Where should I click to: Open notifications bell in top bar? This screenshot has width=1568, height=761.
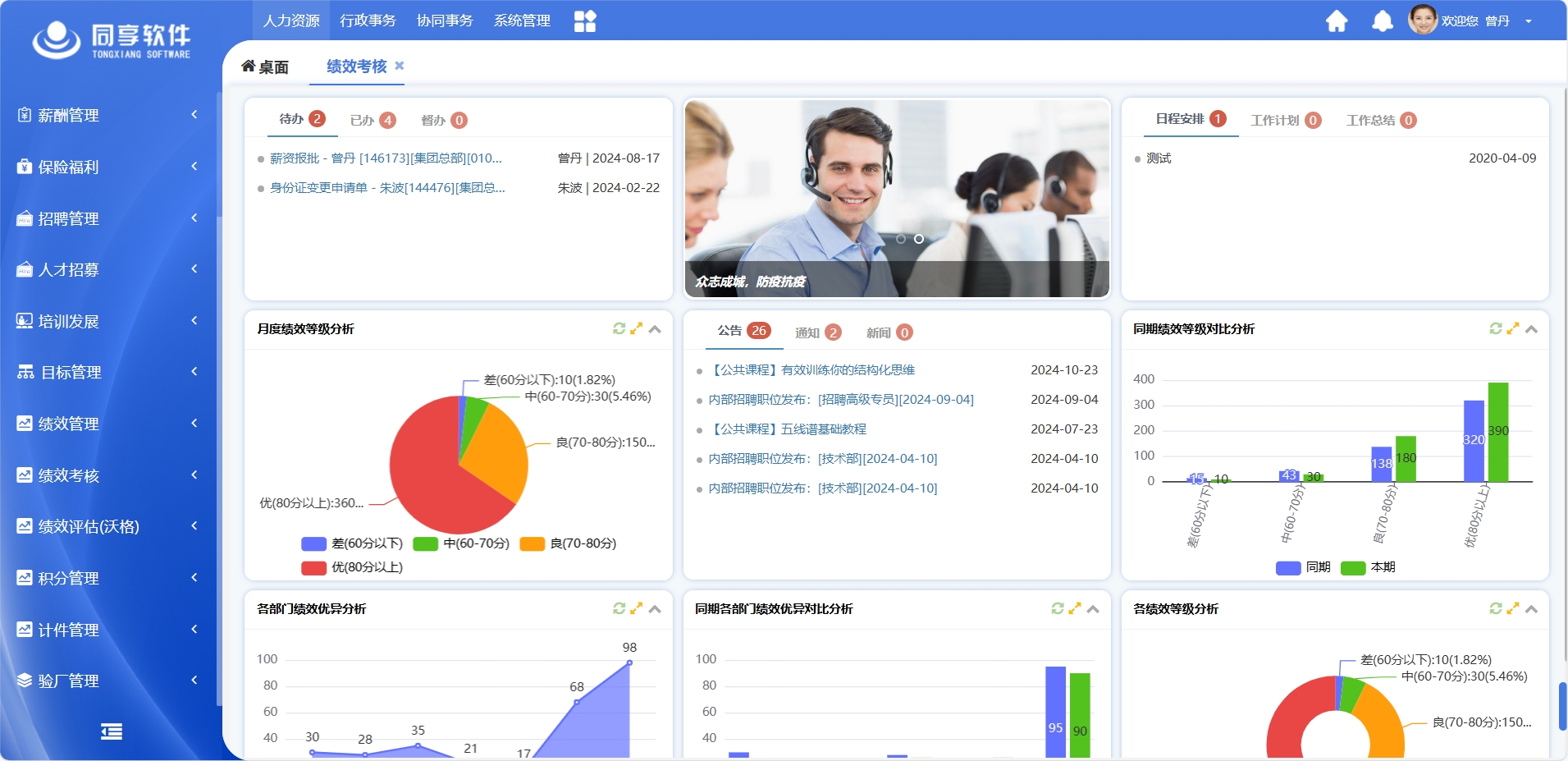pyautogui.click(x=1383, y=21)
